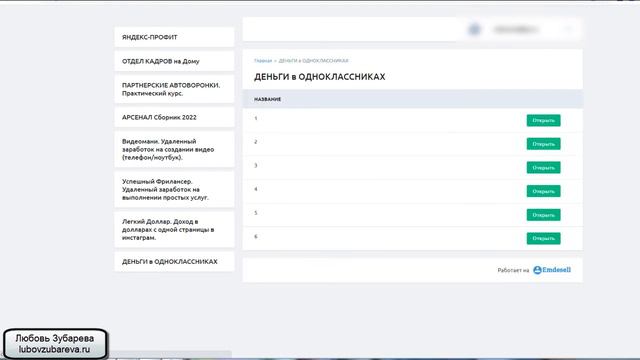Screen dimensions: 640x360
Task: Select ДЕНЬГИ в ОДНОКЛАССНИКАХ sidebar item
Action: (174, 262)
